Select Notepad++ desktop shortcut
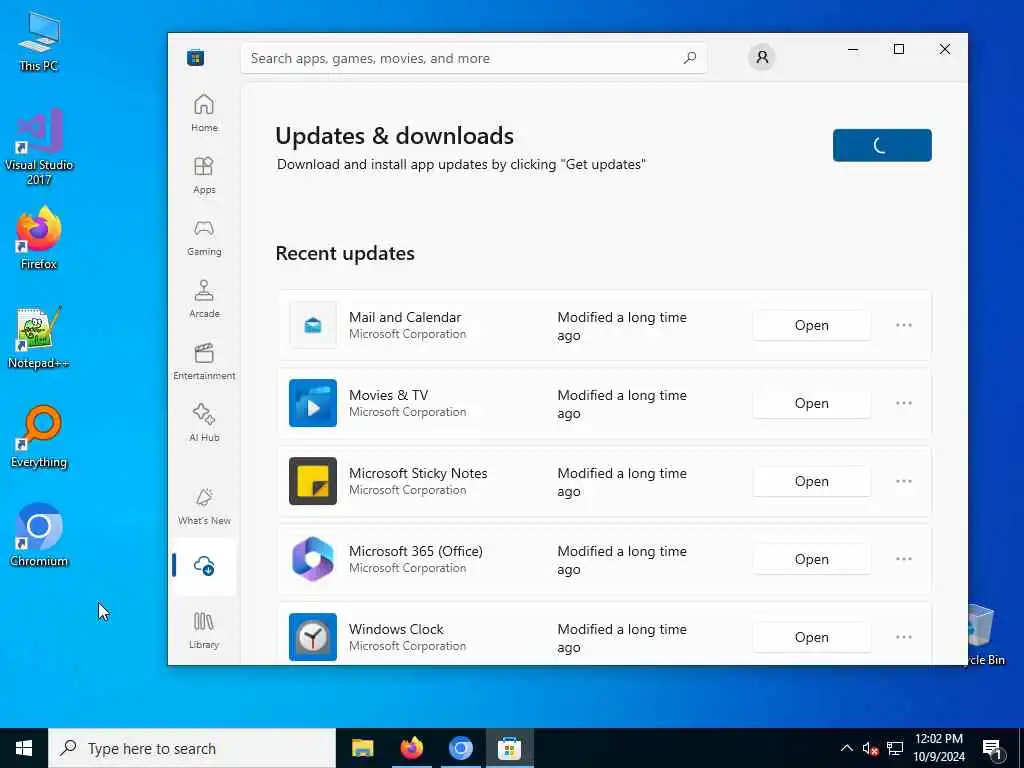The image size is (1024, 768). click(x=39, y=338)
